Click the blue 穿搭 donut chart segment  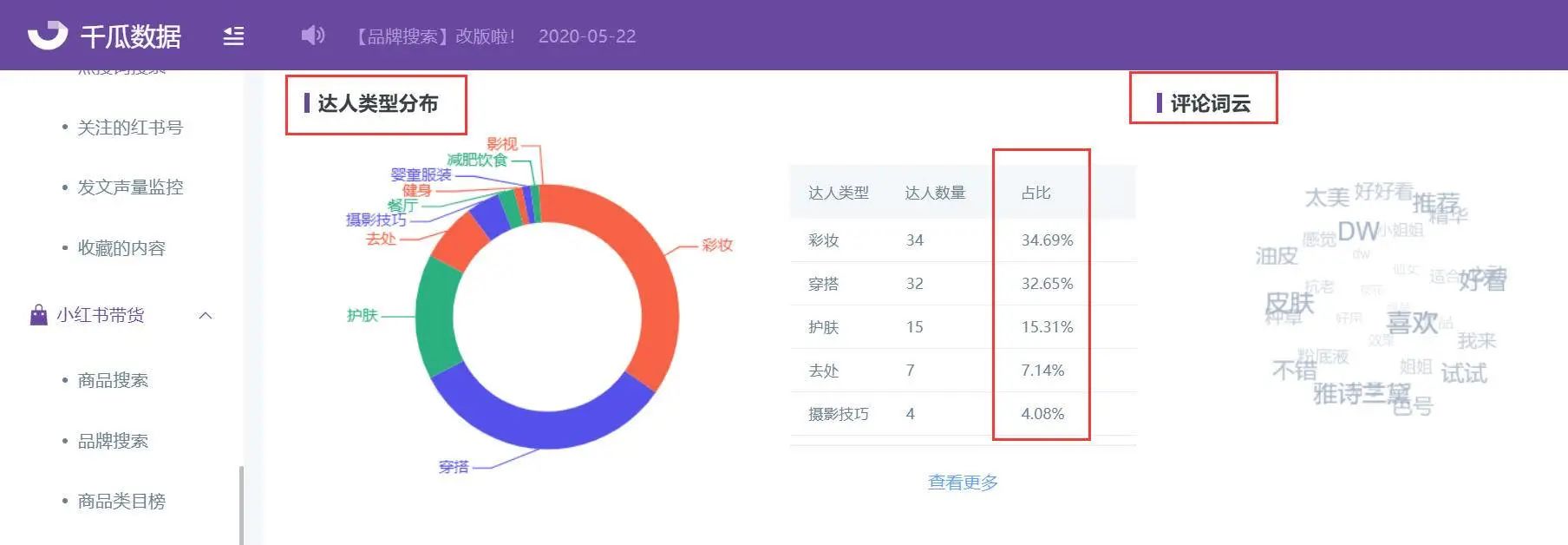point(538,427)
